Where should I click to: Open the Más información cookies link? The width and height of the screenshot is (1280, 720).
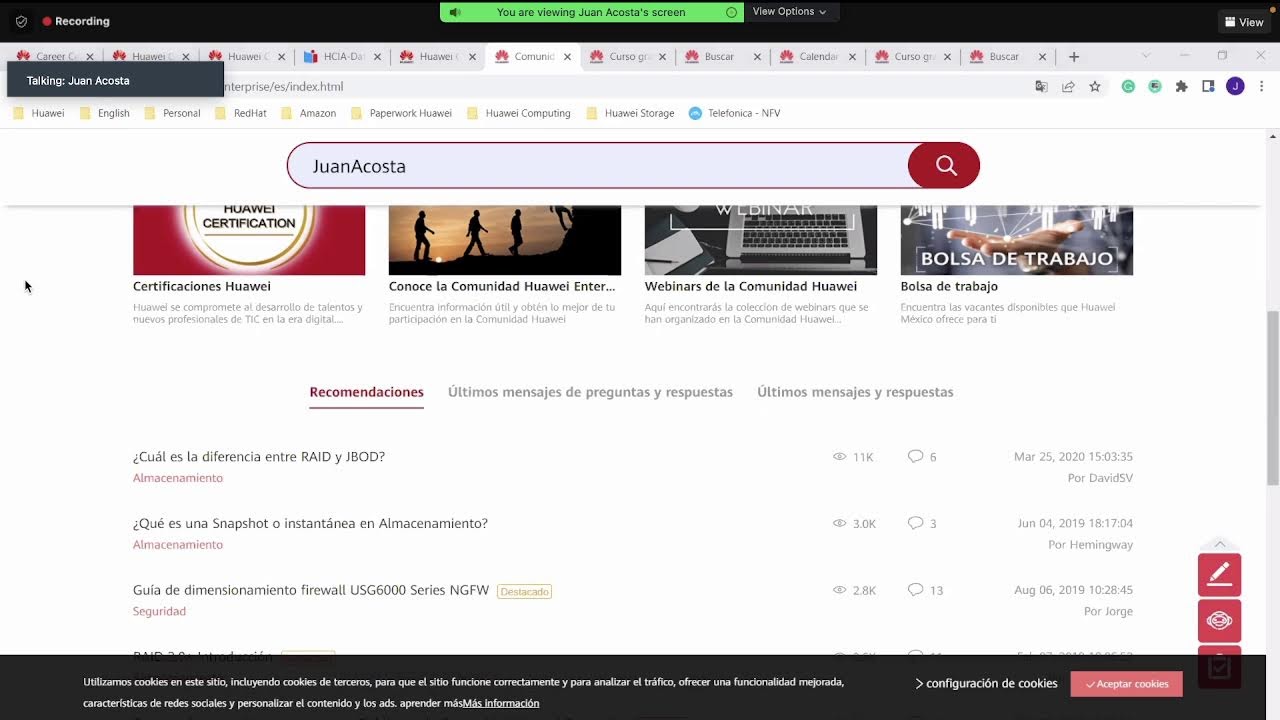[500, 703]
